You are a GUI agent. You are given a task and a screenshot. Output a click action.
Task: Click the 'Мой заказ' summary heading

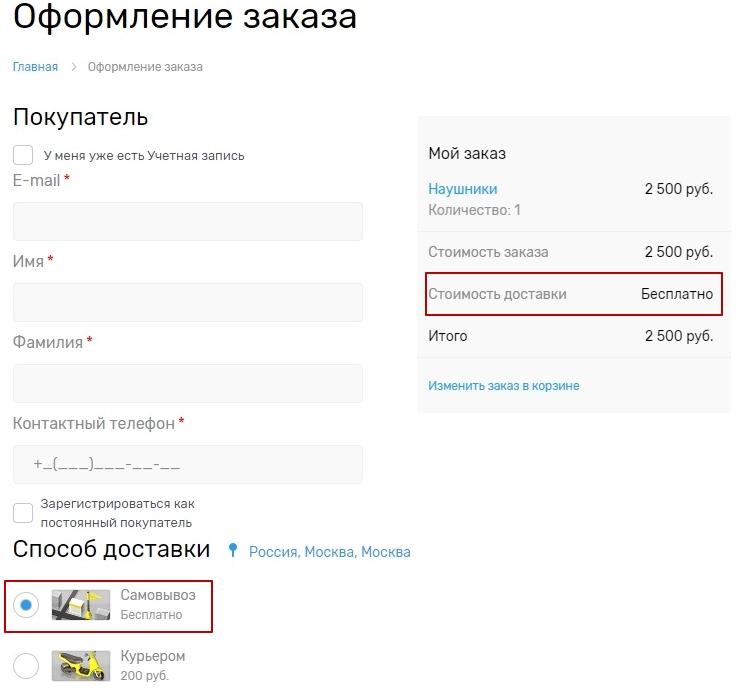[467, 153]
